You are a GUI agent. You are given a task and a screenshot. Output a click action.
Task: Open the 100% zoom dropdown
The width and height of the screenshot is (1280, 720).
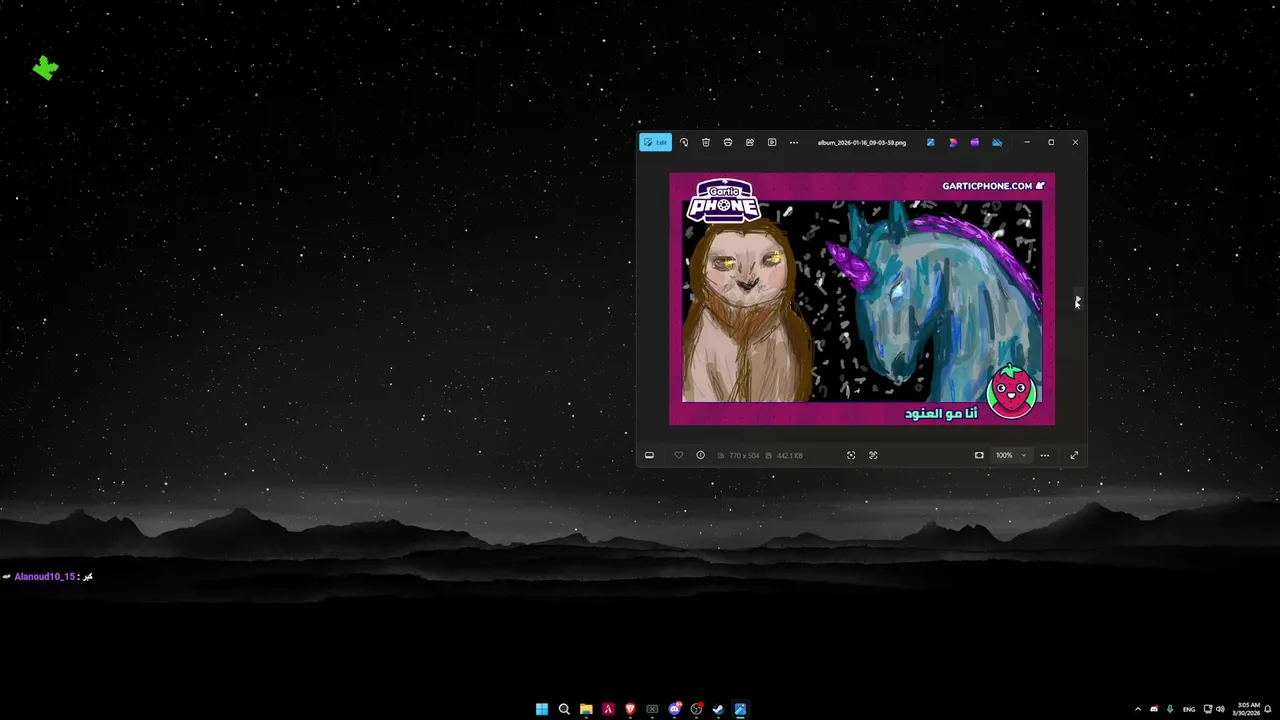pos(1011,455)
